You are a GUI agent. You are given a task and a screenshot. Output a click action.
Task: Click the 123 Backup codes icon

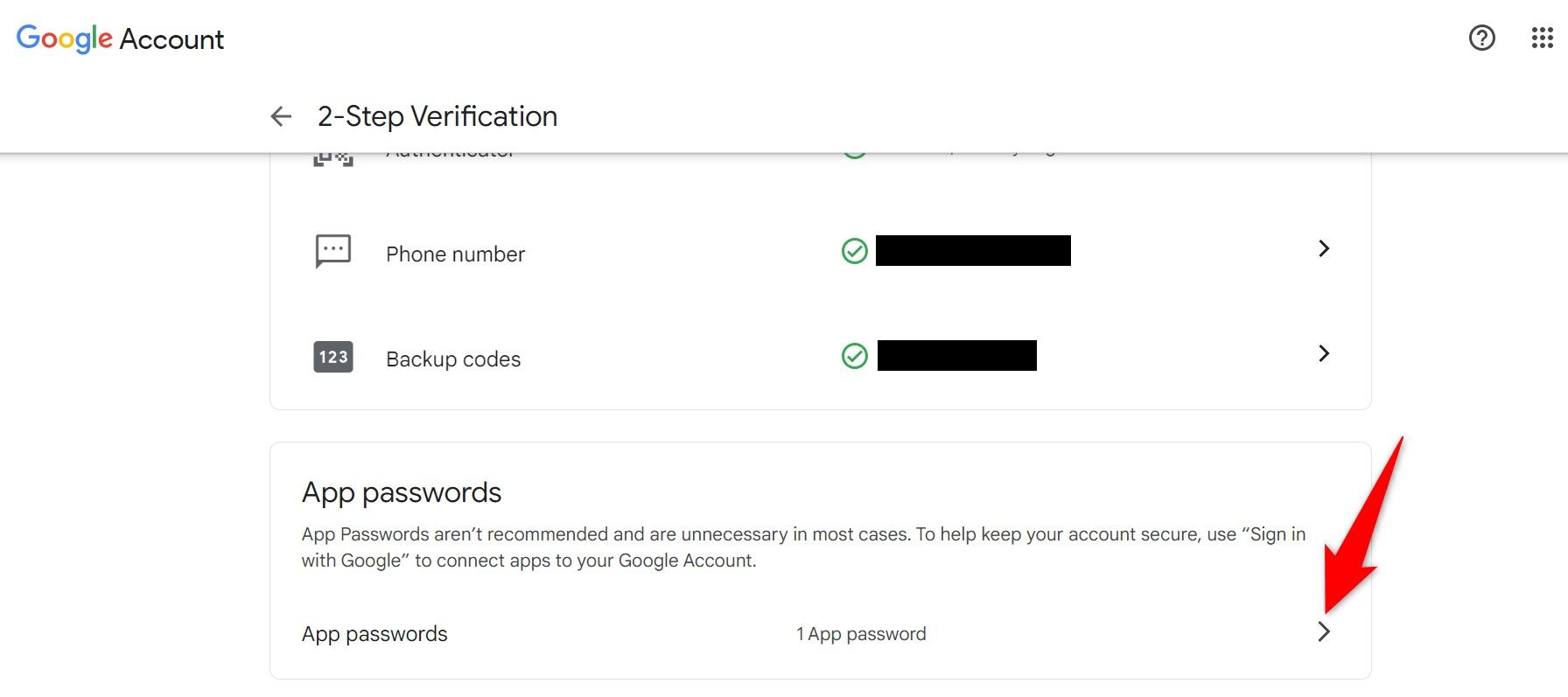(x=332, y=357)
